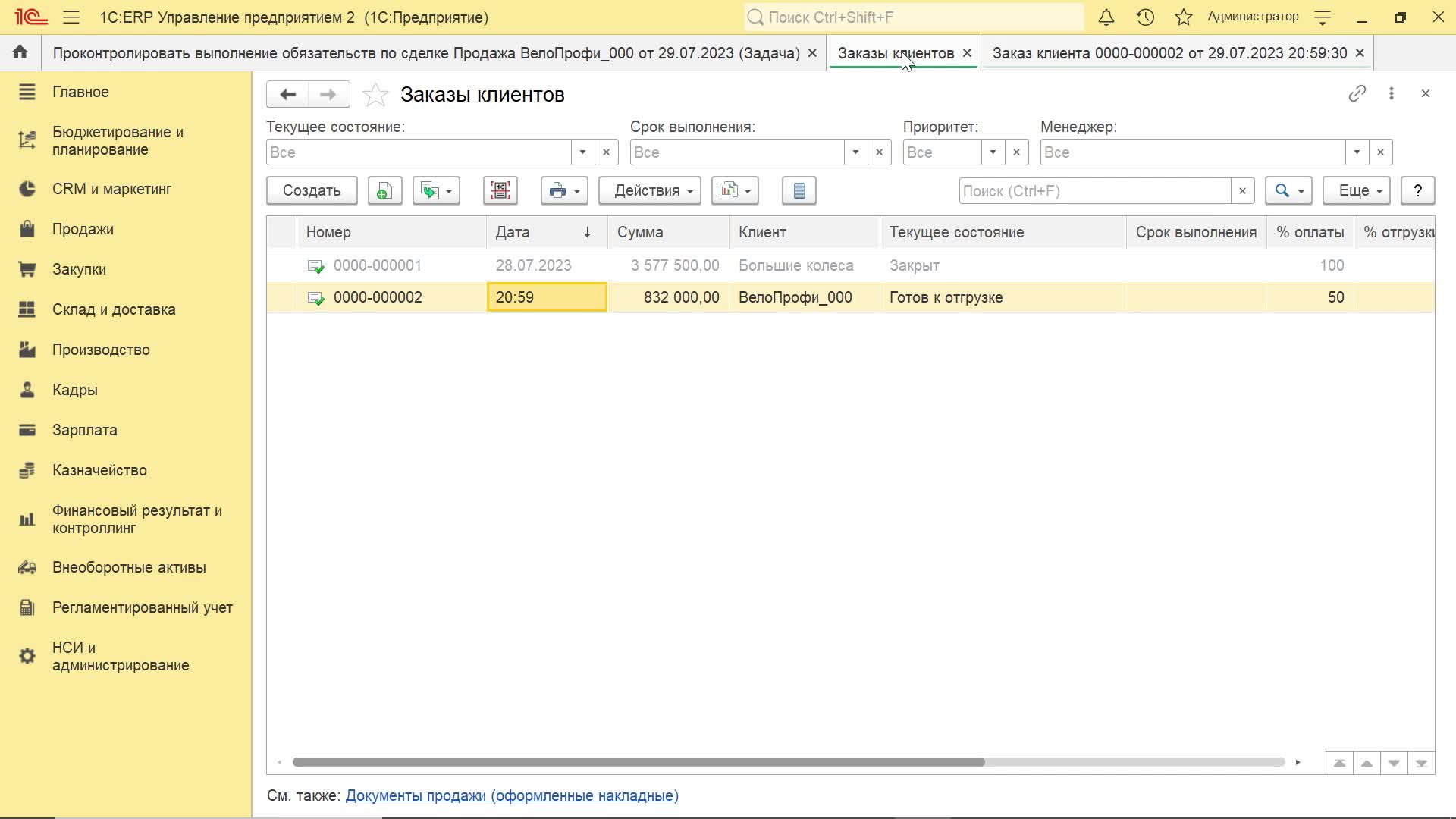This screenshot has height=819, width=1456.
Task: Click the barcode scan search icon
Action: (x=500, y=191)
